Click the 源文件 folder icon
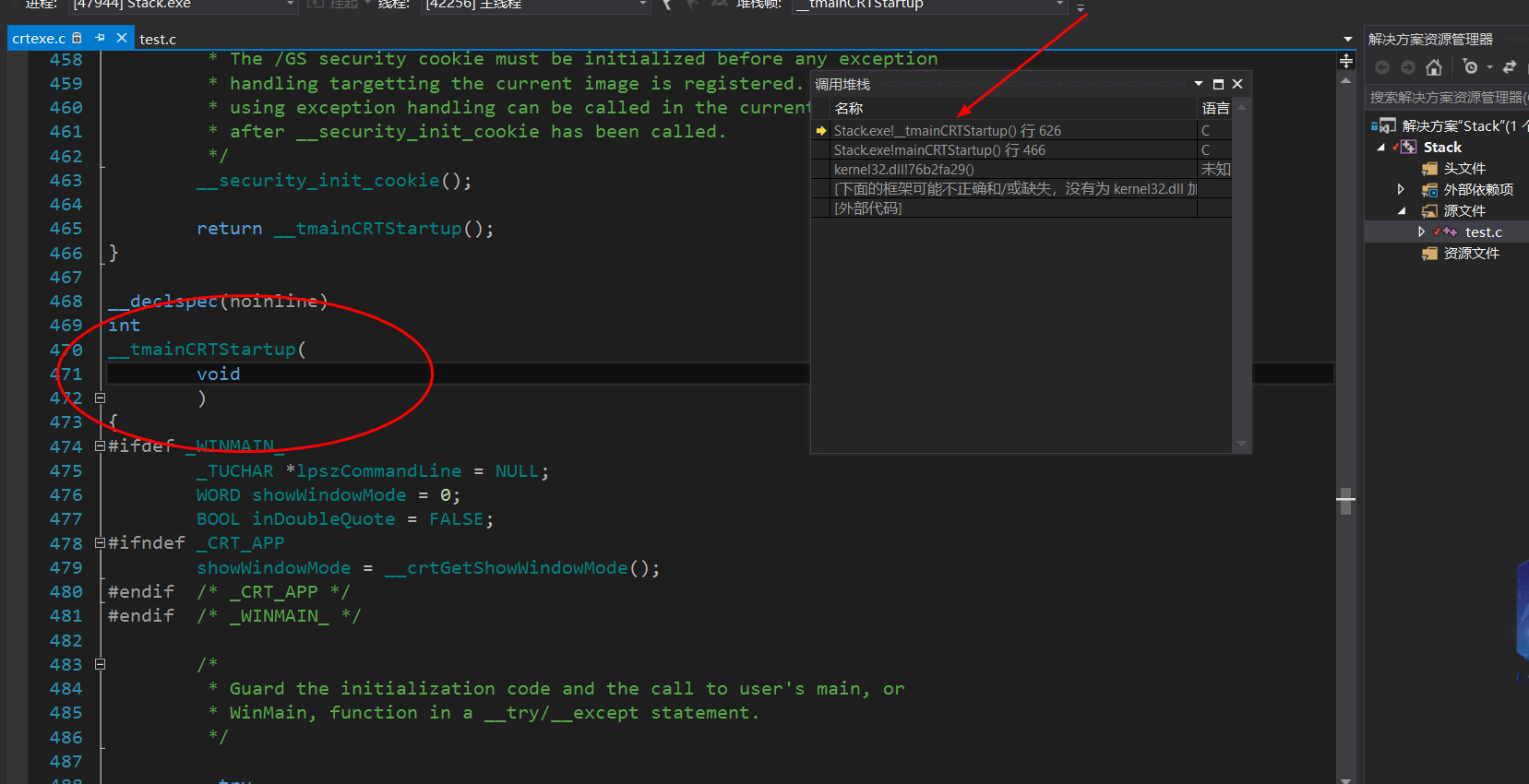Screen dimensions: 1529x784 coord(1429,211)
